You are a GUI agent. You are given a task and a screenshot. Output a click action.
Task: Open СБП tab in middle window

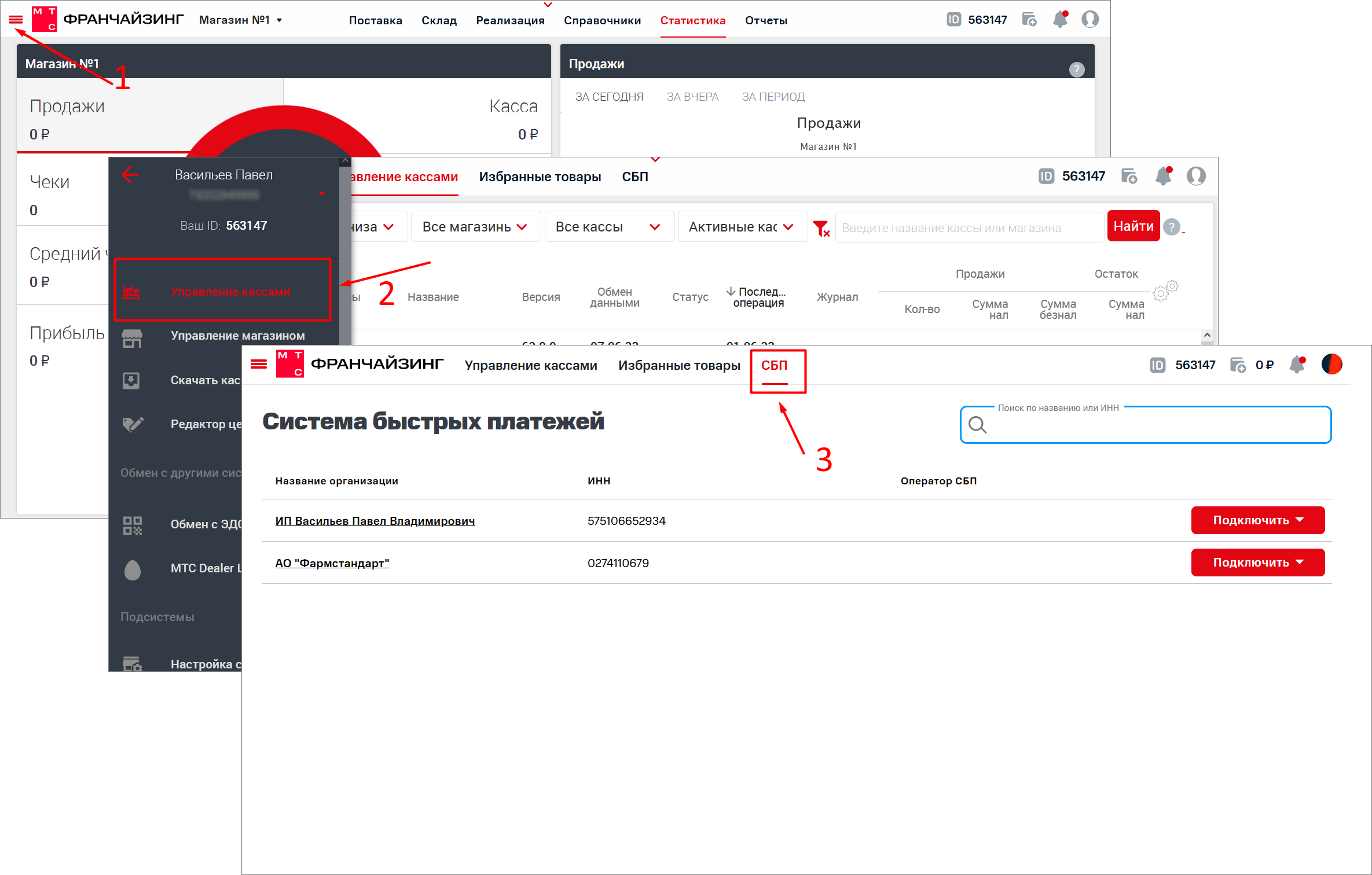click(635, 177)
